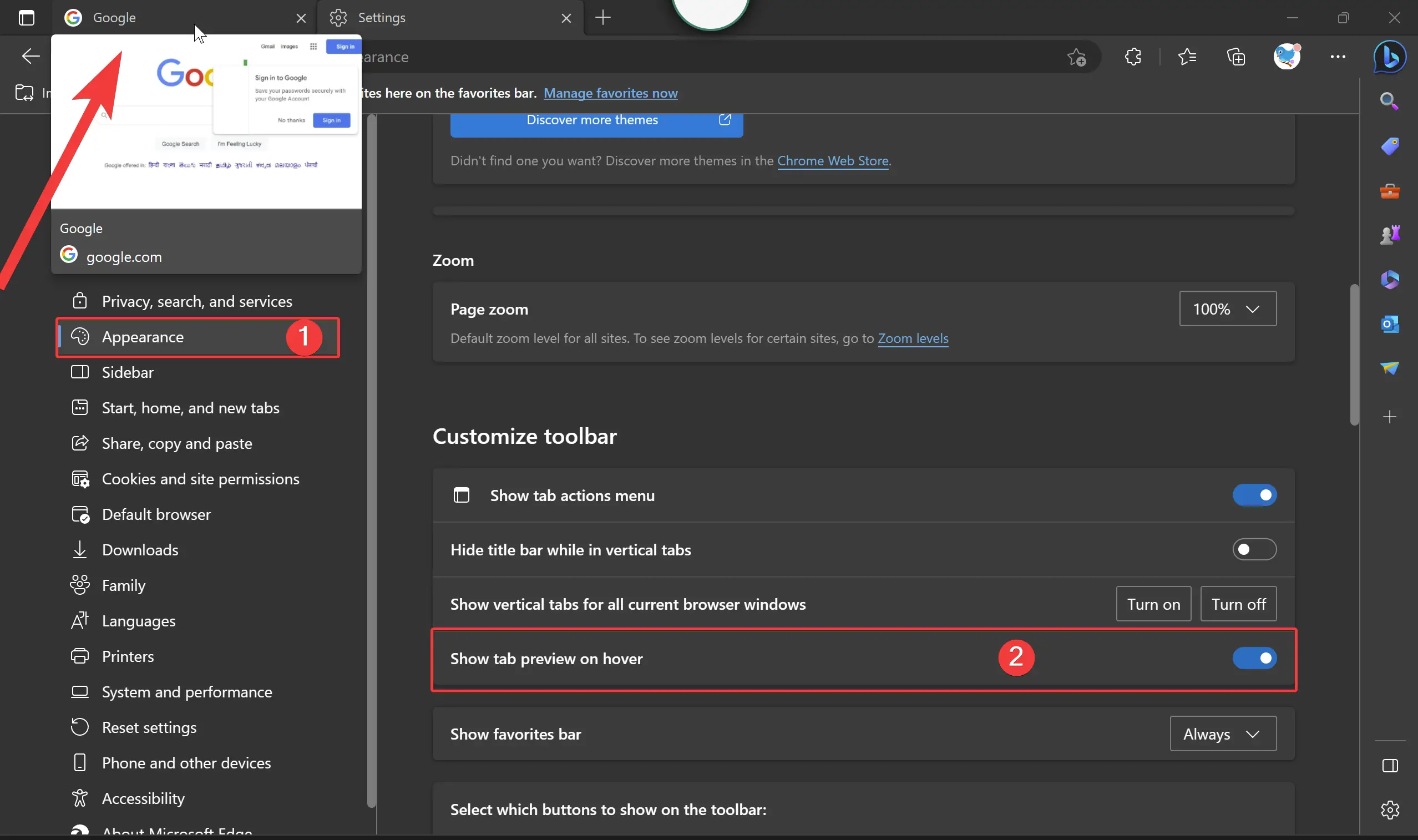Viewport: 1418px width, 840px height.
Task: Launch Microsoft 365 from the sidebar
Action: click(x=1390, y=280)
